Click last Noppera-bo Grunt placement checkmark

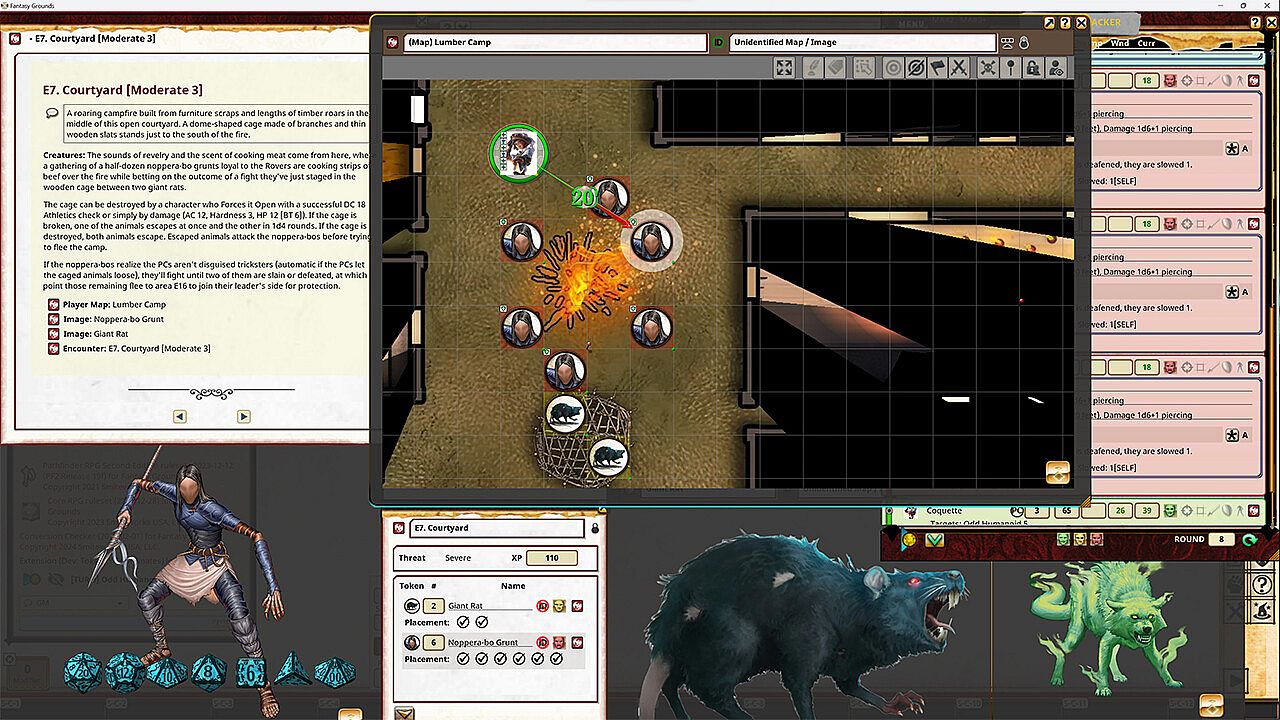(x=556, y=659)
